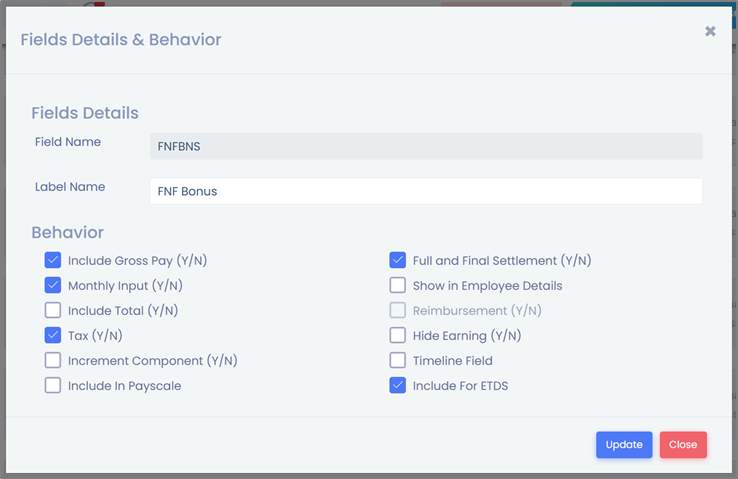Disable Include For ETDS

coord(398,386)
